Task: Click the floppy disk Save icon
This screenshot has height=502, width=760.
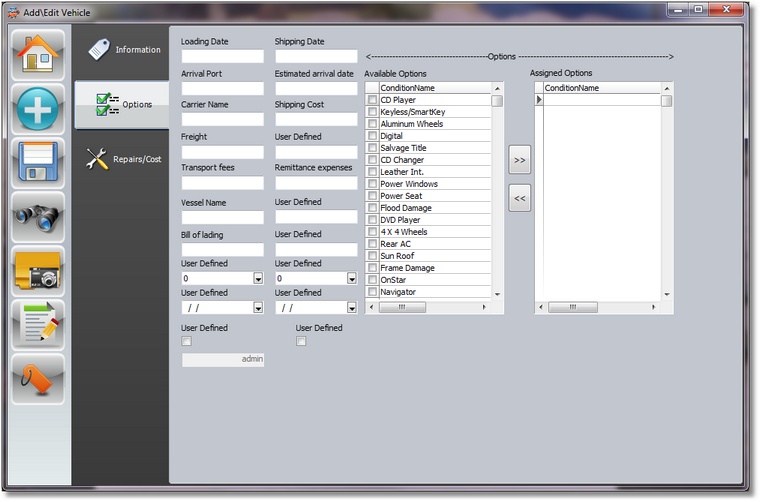Action: pos(39,163)
